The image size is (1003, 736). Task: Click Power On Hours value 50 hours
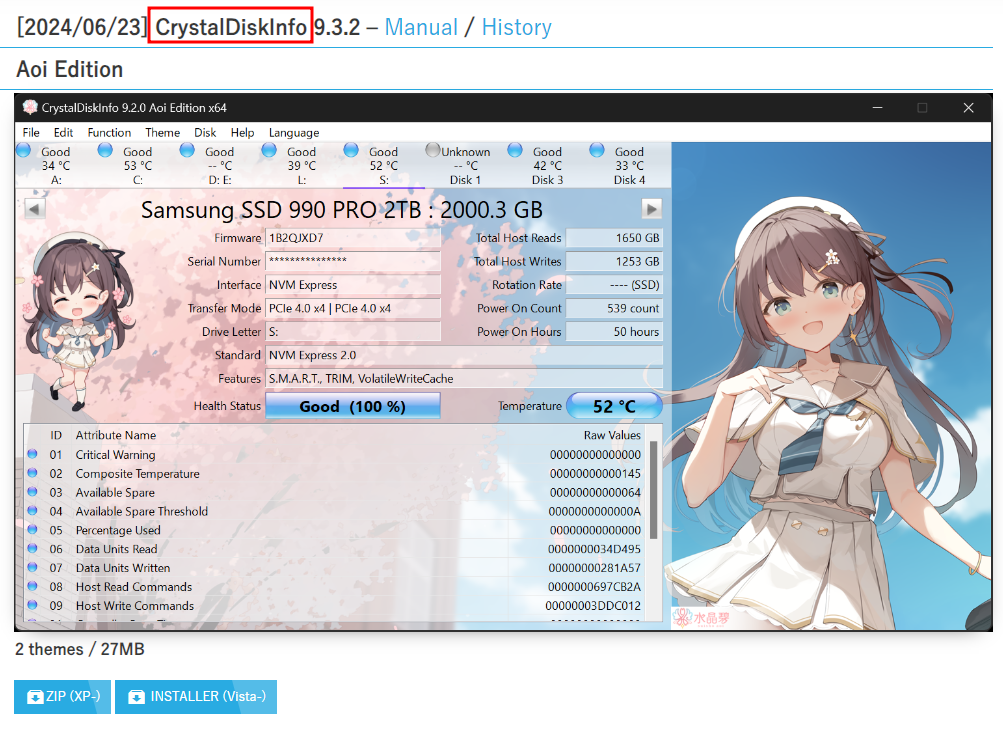[x=614, y=331]
